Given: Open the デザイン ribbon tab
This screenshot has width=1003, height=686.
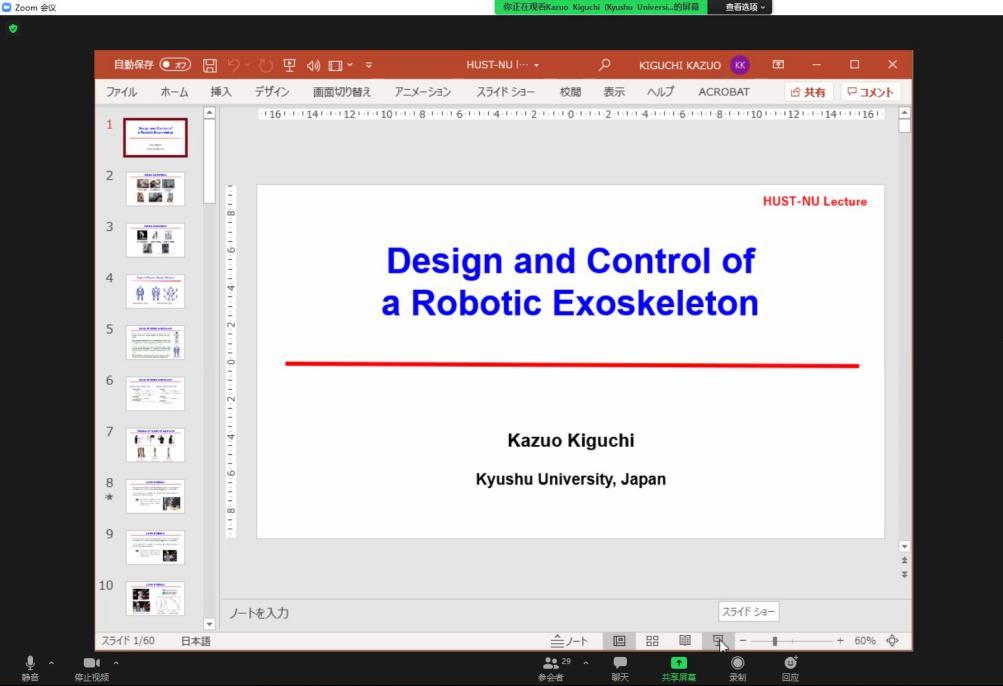Looking at the screenshot, I should click(x=272, y=92).
